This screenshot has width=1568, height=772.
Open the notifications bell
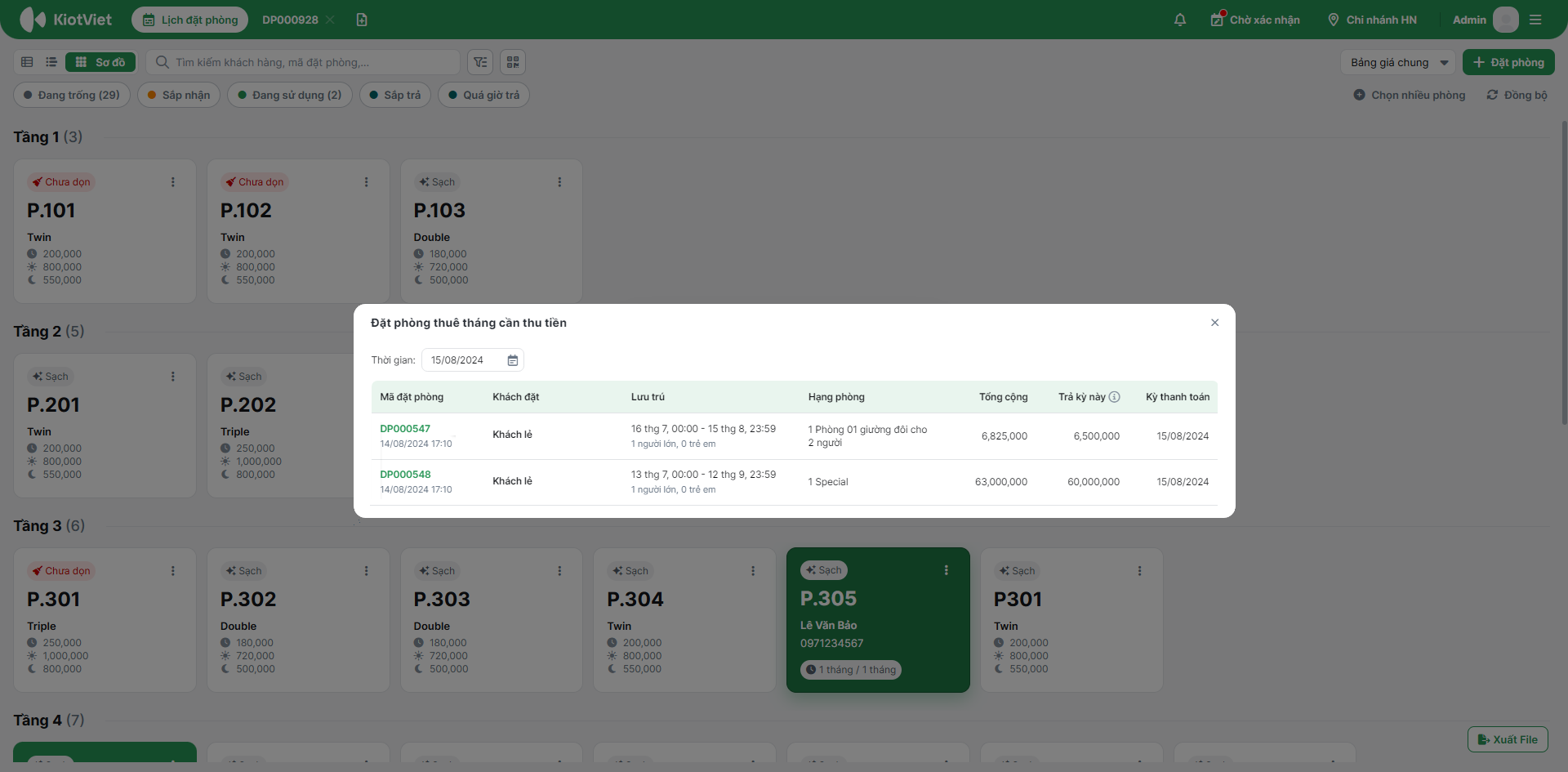pyautogui.click(x=1180, y=20)
